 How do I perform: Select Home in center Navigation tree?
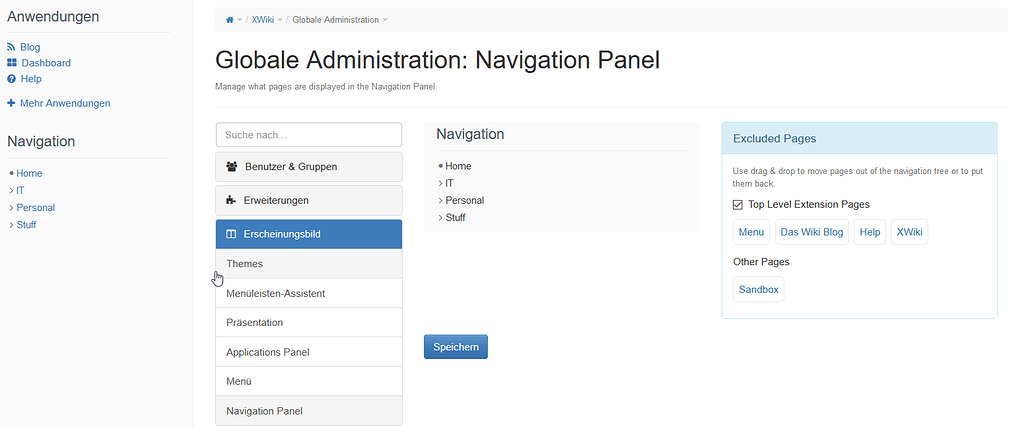[x=458, y=166]
